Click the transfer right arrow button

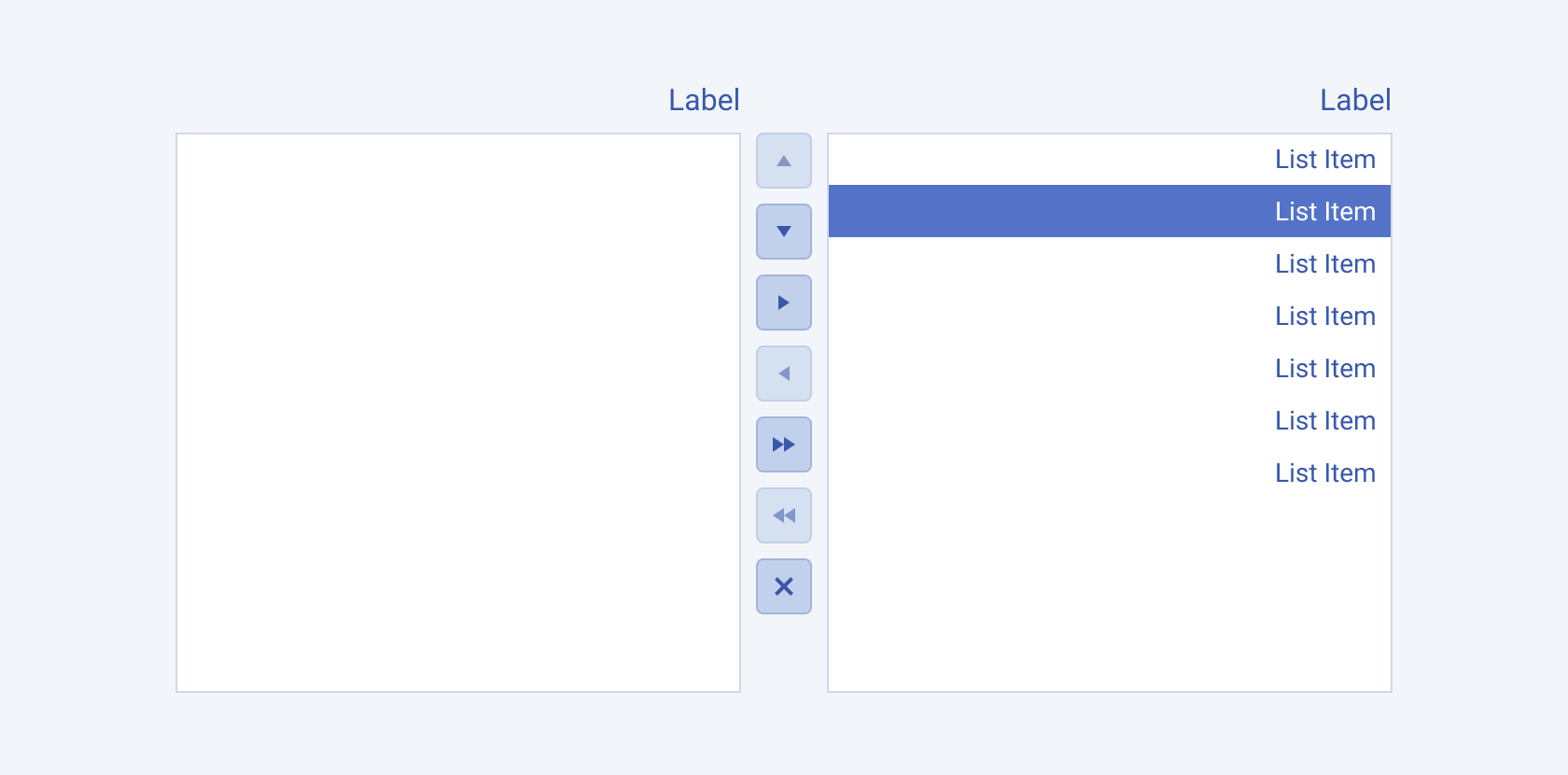(x=783, y=302)
